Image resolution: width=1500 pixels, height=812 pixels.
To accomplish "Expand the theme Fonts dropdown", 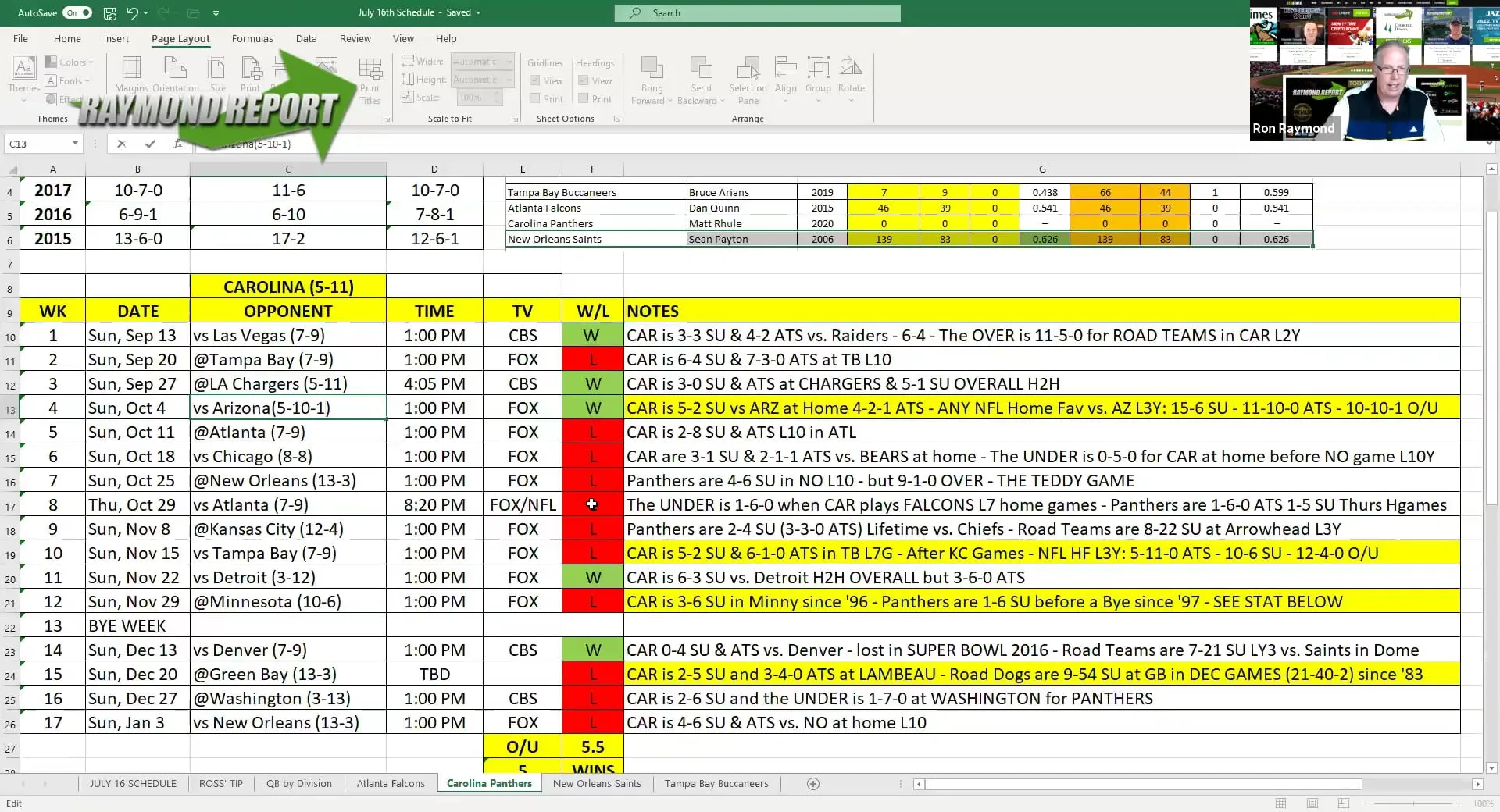I will pyautogui.click(x=67, y=80).
